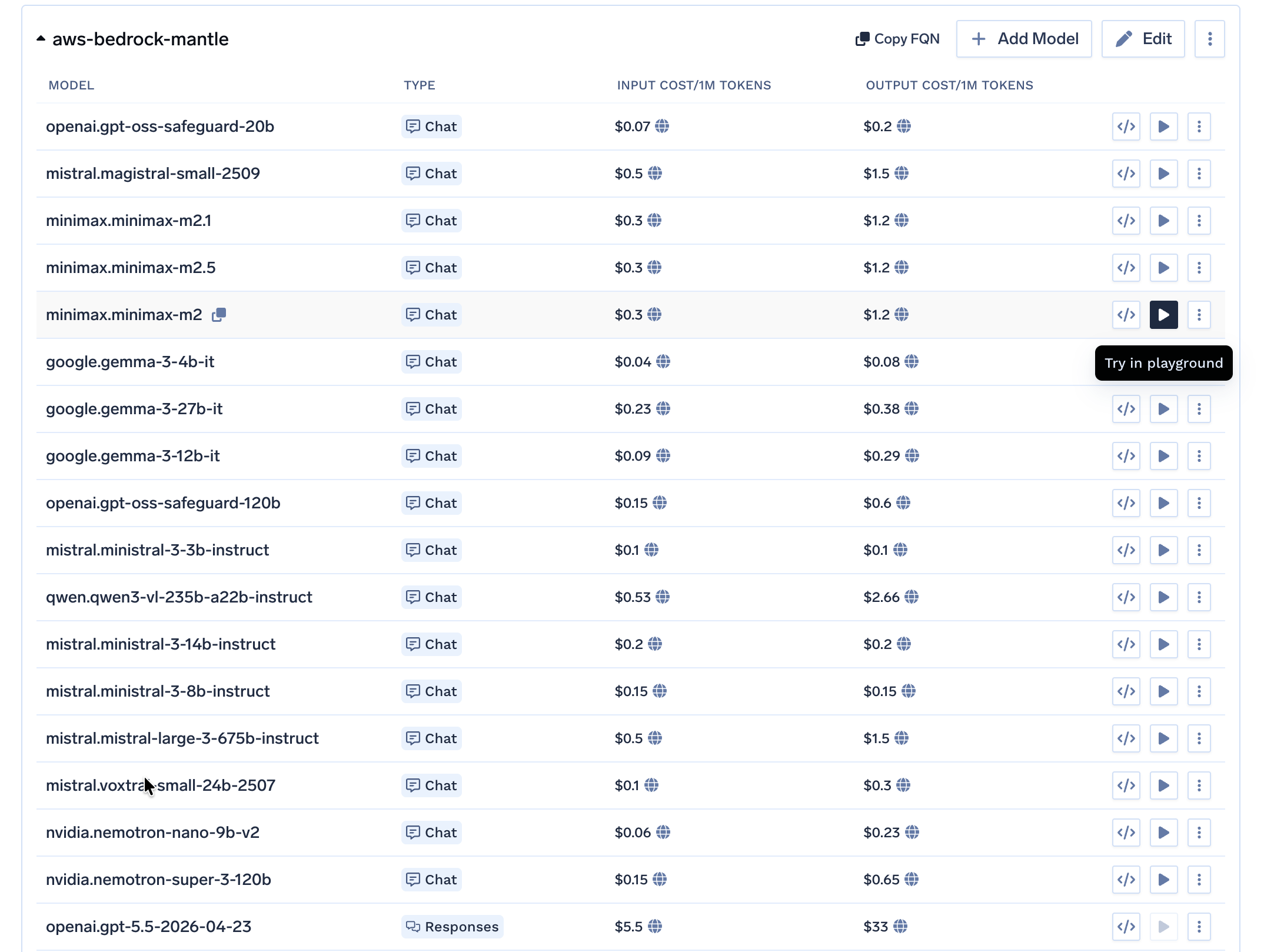Screen dimensions: 1264x952
Task: Click the Add Model button
Action: pos(1024,39)
